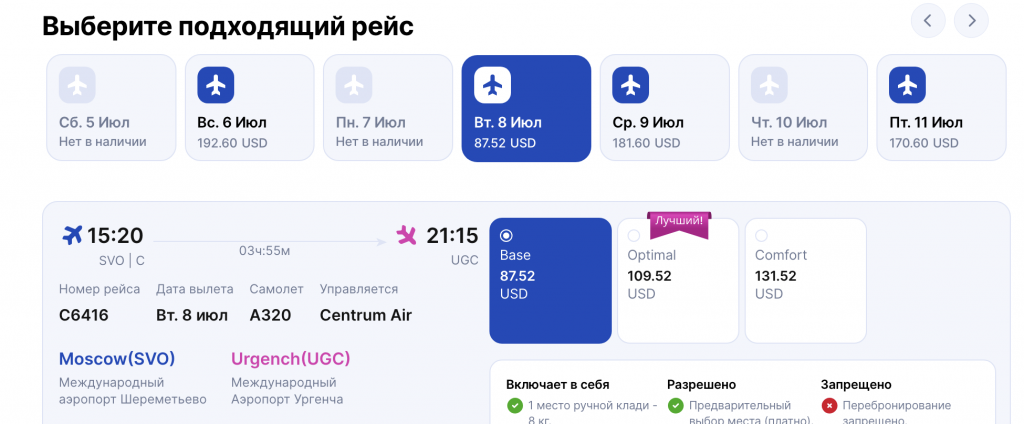Click the blue departure plane icon near 15:20
Screen dimensions: 1024x424
click(x=72, y=235)
